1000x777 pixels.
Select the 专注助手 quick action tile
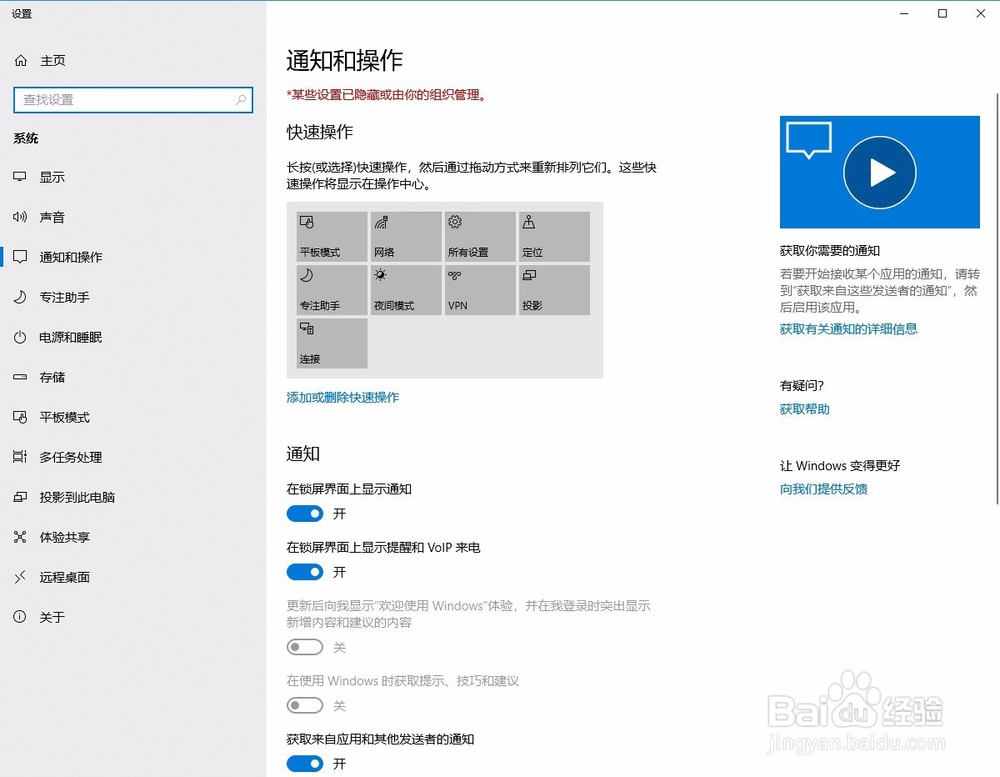click(x=332, y=290)
